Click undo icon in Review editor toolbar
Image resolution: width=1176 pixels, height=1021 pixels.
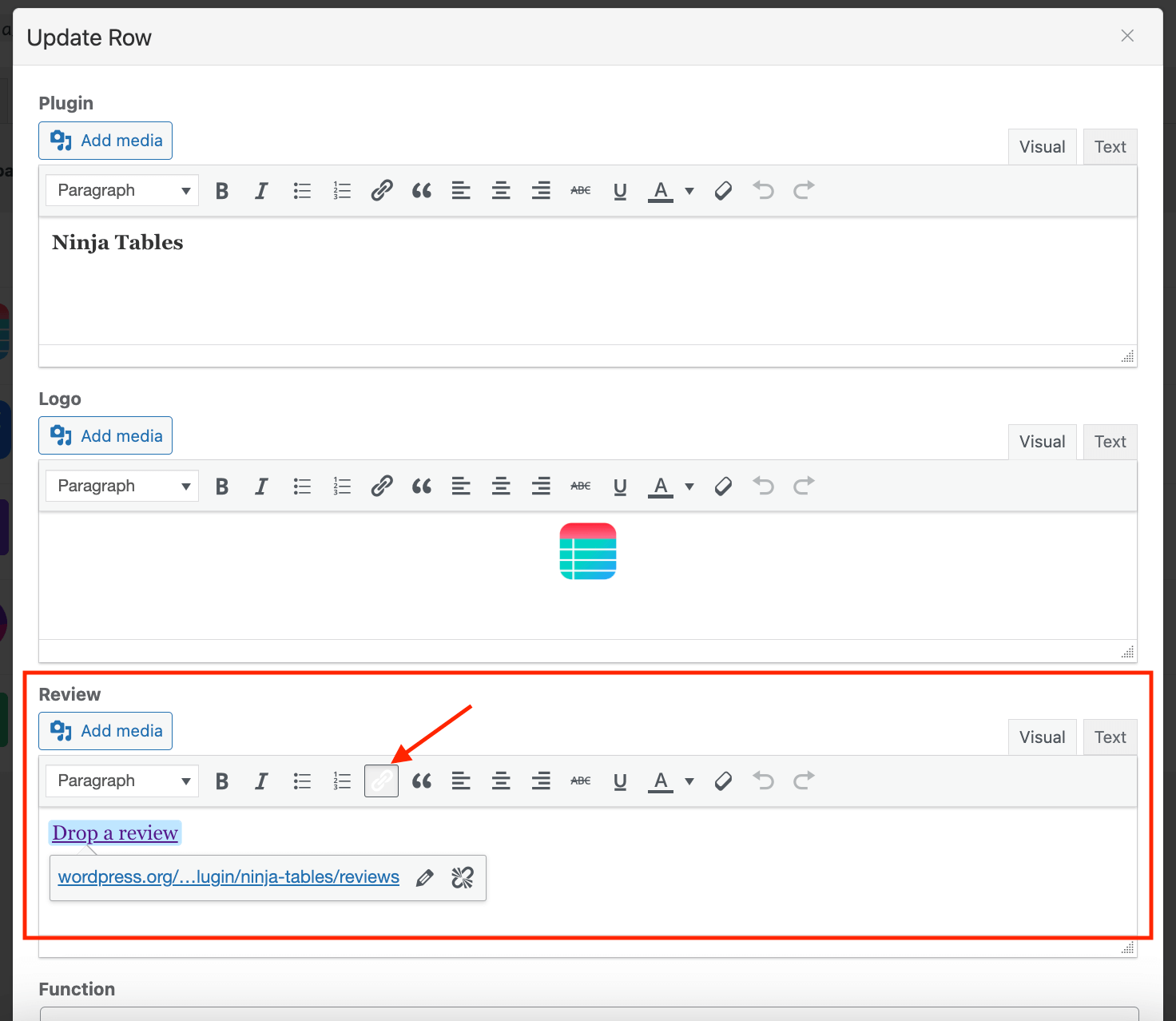(763, 781)
